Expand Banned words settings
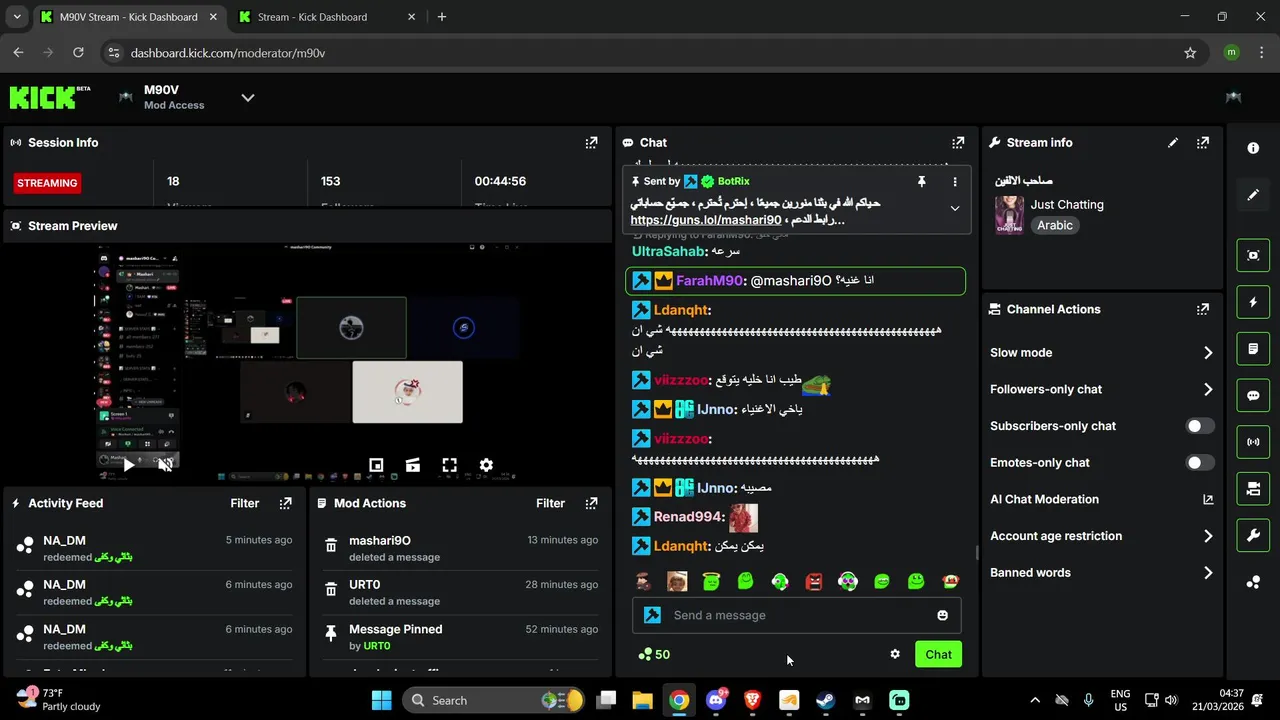This screenshot has width=1280, height=720. (1101, 573)
